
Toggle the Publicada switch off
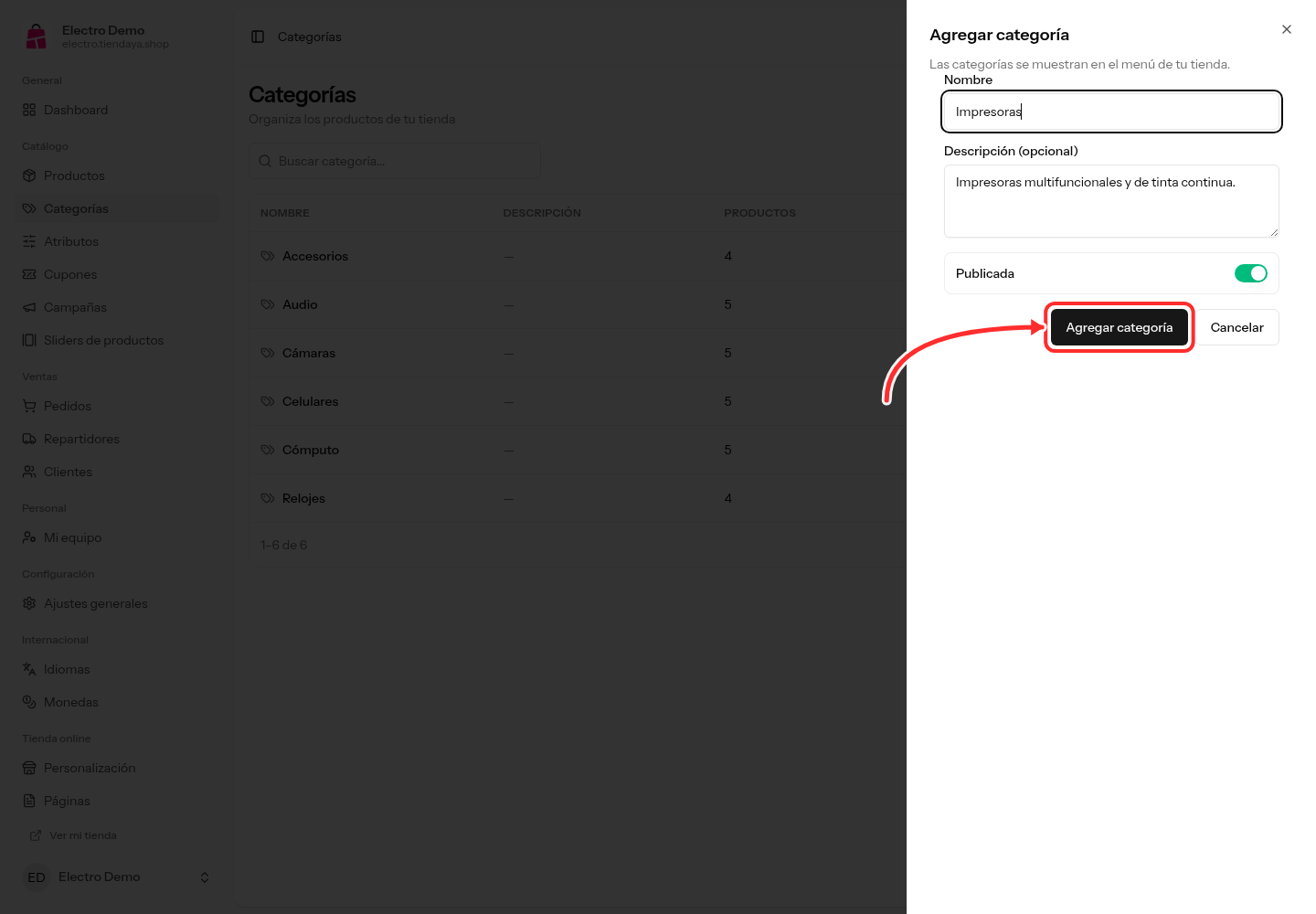pos(1250,273)
